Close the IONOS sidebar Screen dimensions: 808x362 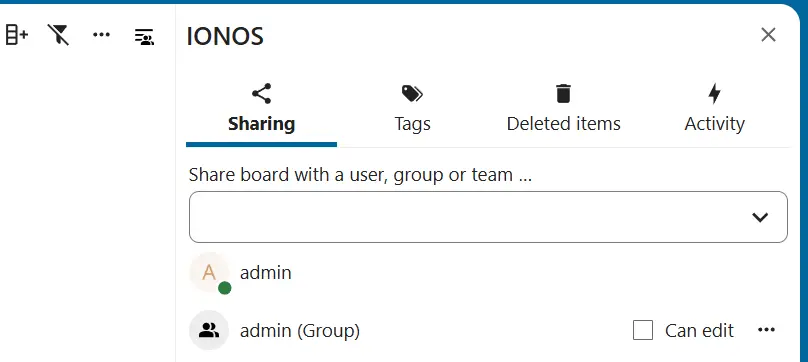(768, 35)
